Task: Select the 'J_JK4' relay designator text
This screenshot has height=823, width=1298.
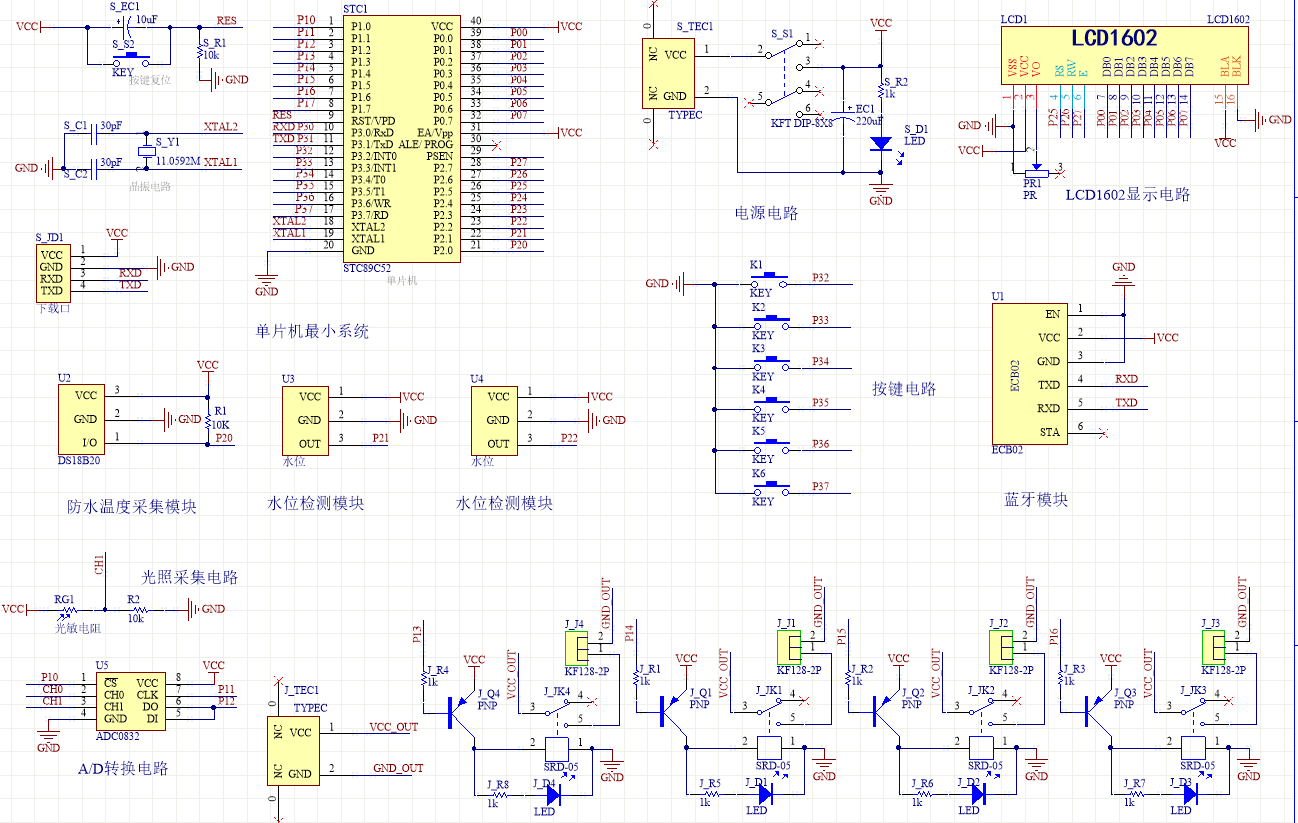Action: tap(556, 691)
